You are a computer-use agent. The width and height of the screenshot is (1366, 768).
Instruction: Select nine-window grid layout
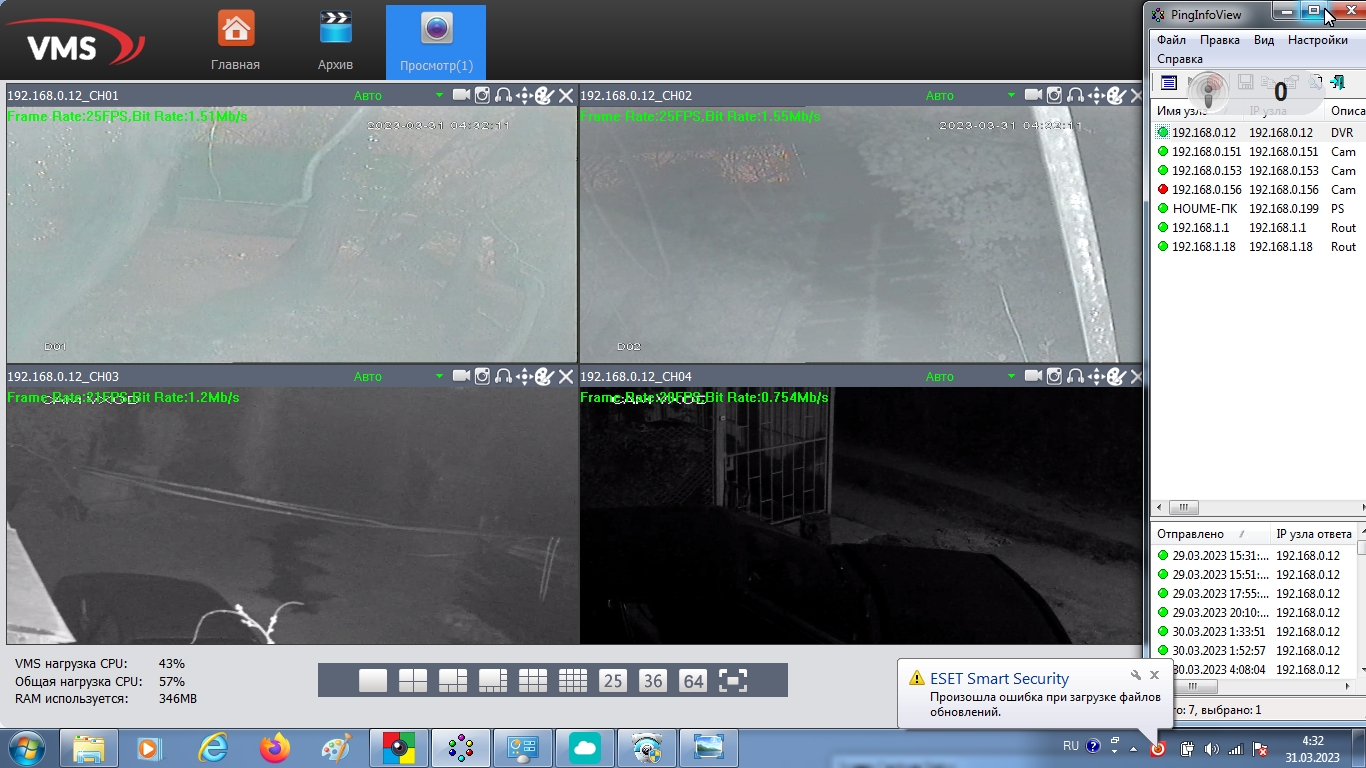[533, 681]
